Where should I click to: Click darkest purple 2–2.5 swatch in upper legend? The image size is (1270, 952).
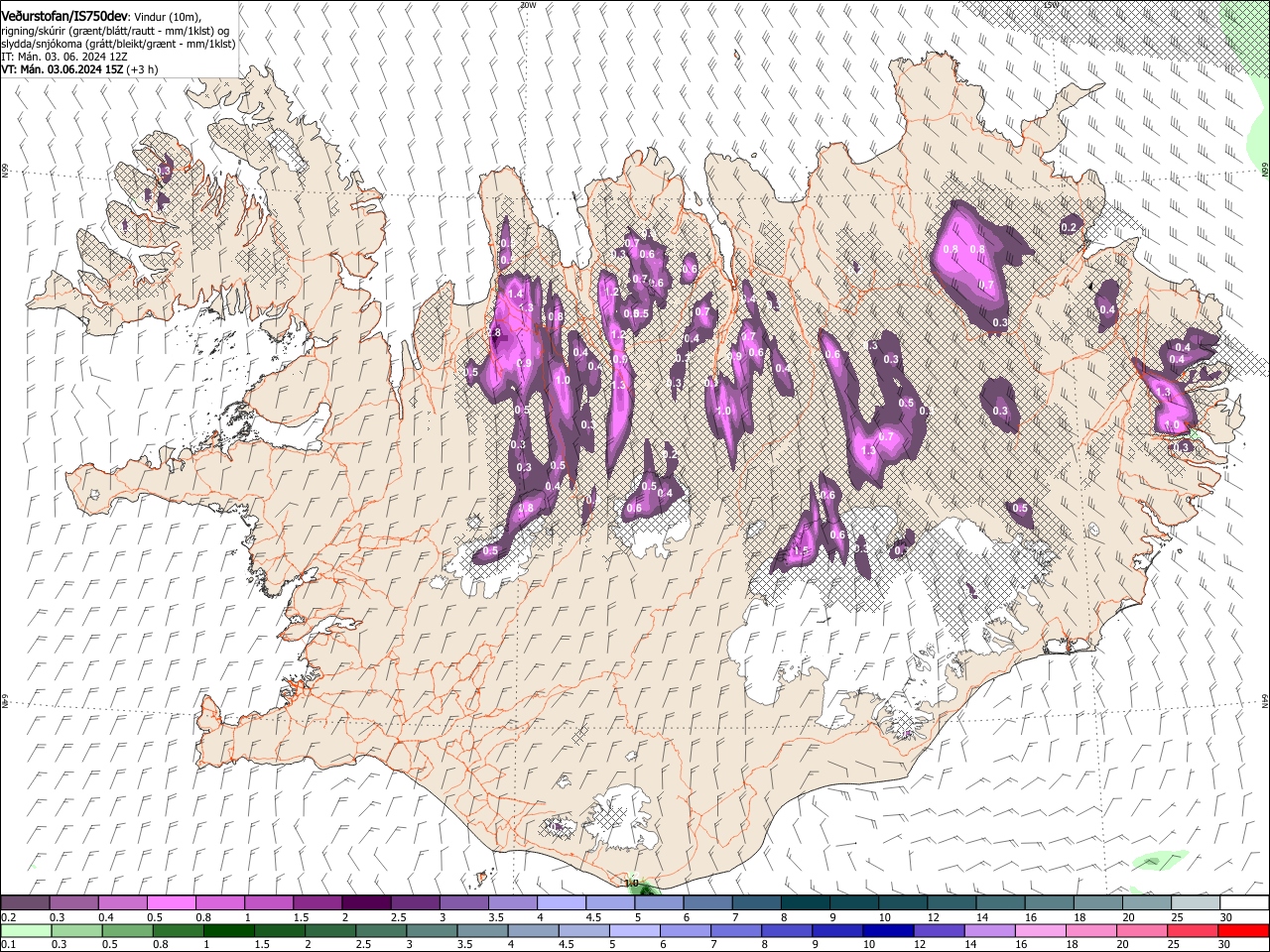click(x=365, y=903)
